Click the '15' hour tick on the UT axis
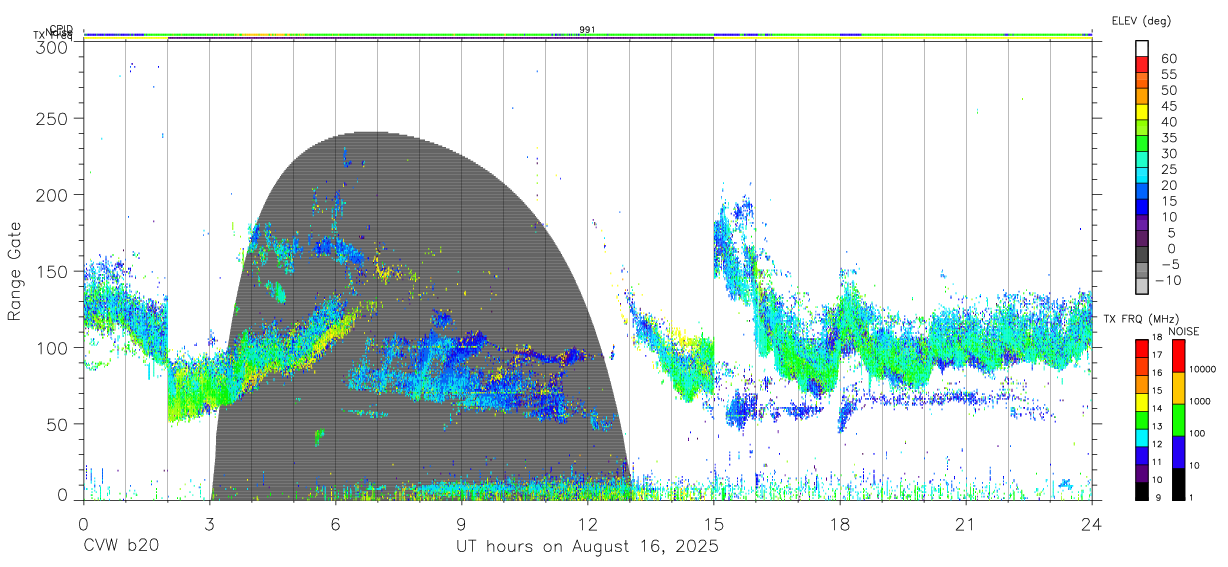 [713, 524]
